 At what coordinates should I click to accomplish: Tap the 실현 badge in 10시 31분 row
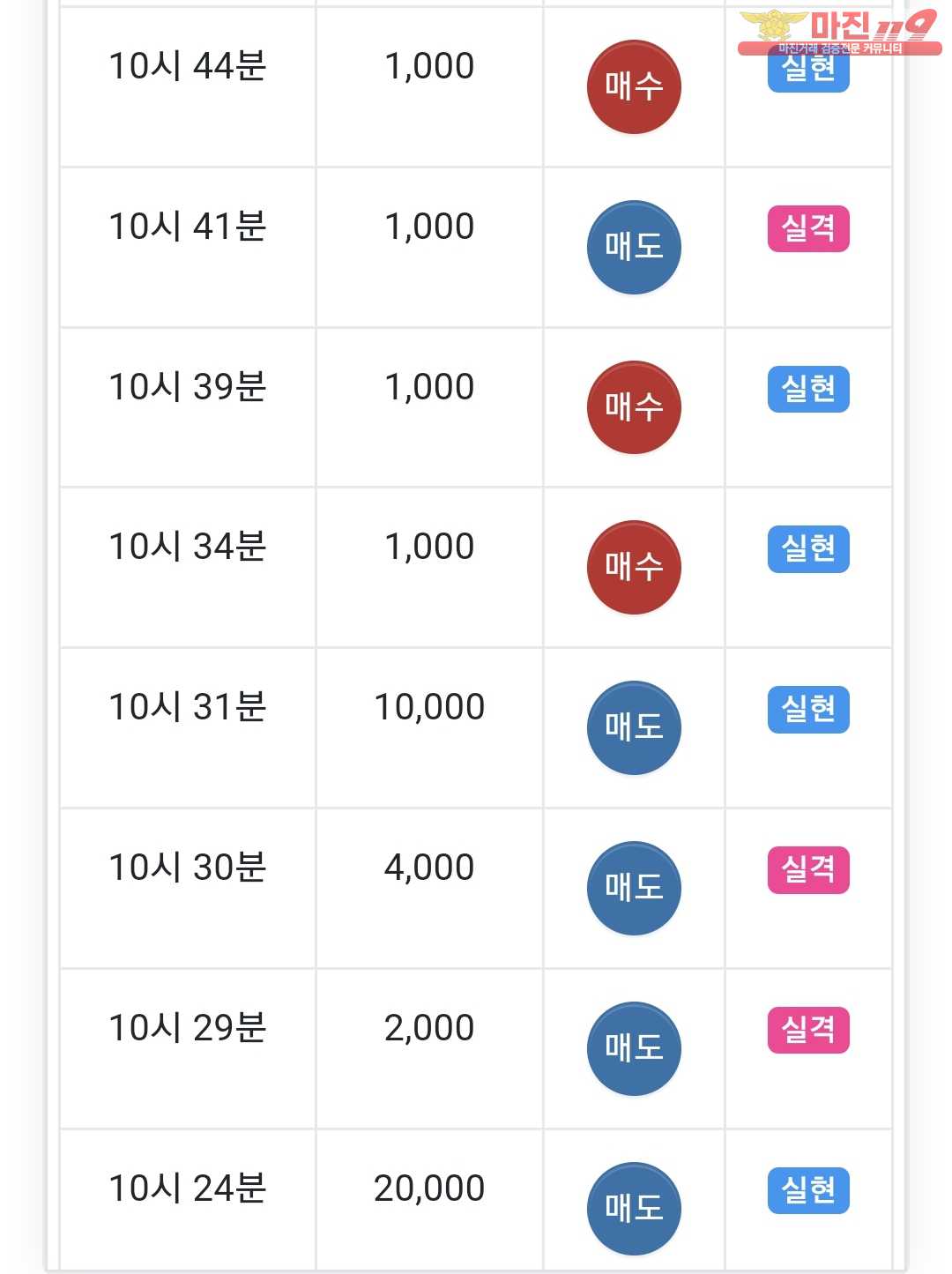tap(808, 709)
